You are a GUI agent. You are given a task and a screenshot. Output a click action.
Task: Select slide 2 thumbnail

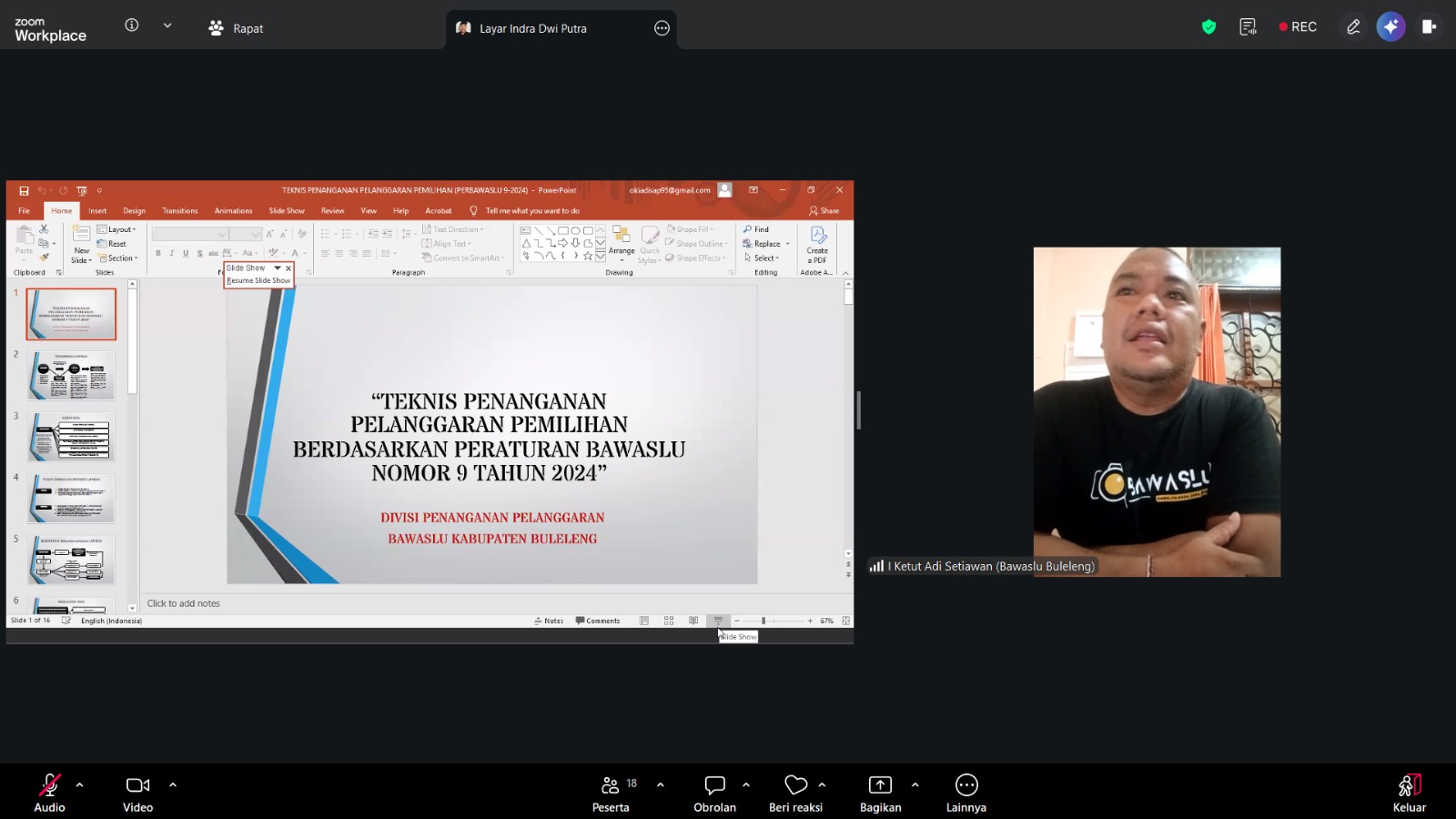pos(71,375)
